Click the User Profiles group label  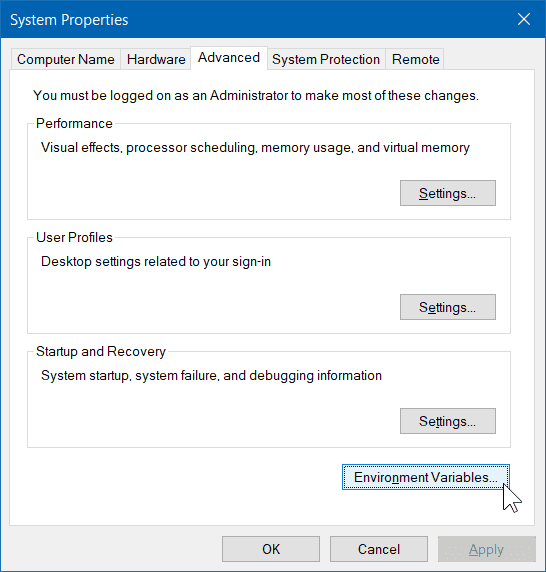[74, 237]
